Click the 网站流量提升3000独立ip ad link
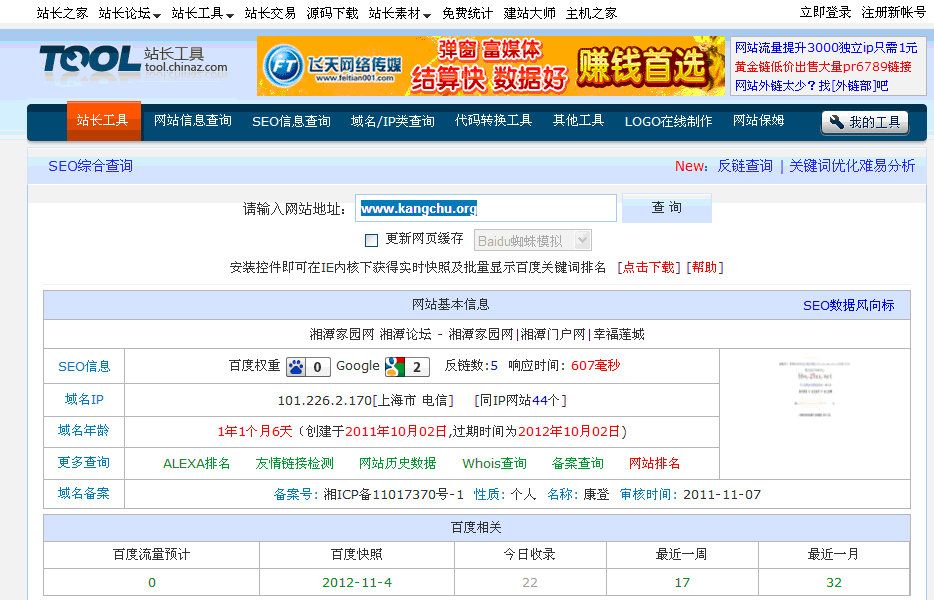934x600 pixels. pyautogui.click(x=826, y=48)
